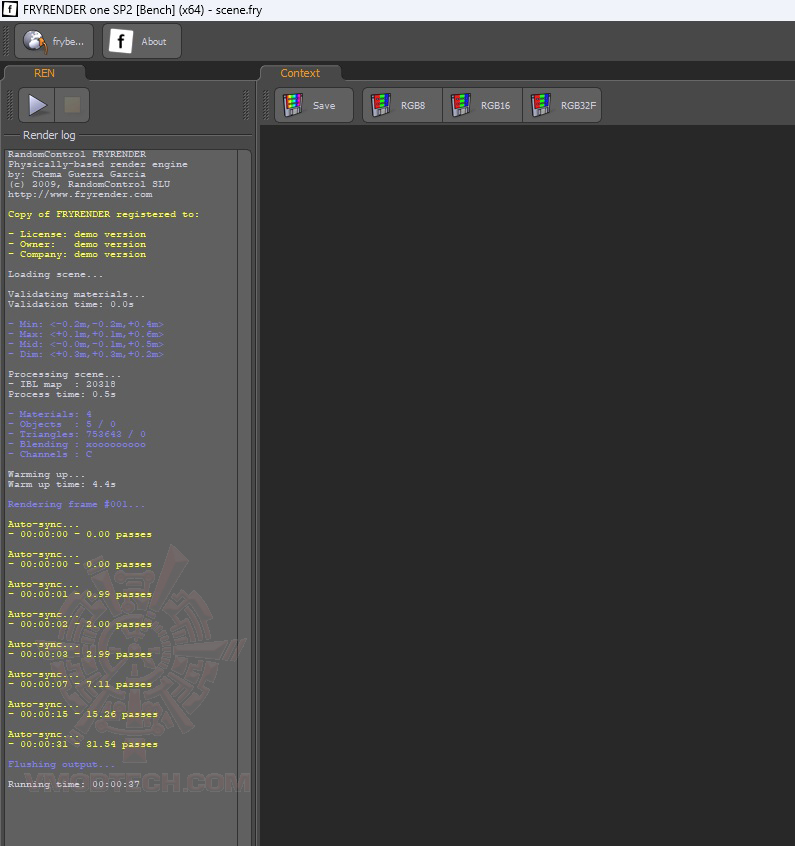Select the 'Rendering frame #001...' line
The height and width of the screenshot is (846, 795).
(x=76, y=504)
